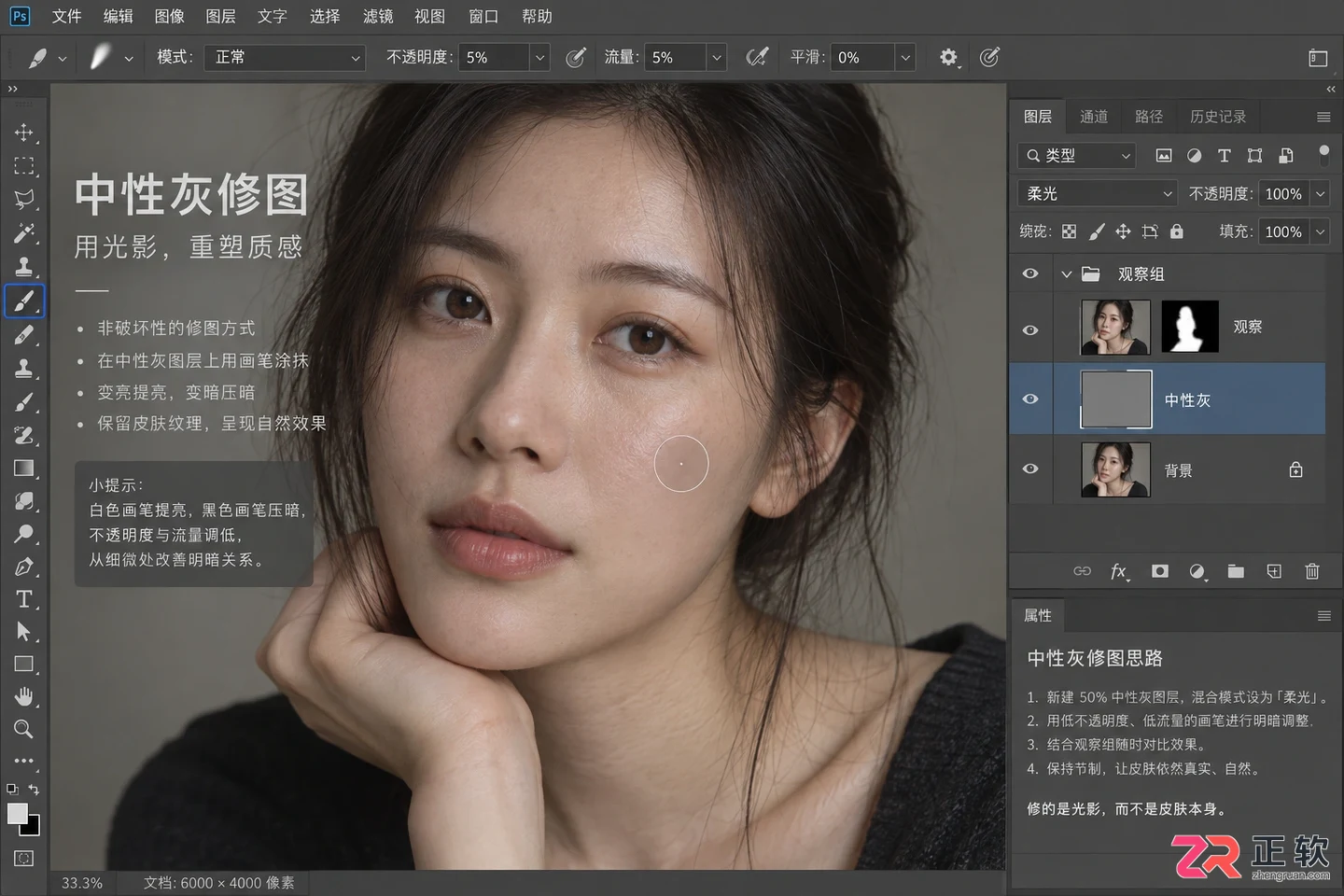Viewport: 1344px width, 896px height.
Task: Open the 柔光 blend mode dropdown
Action: [x=1097, y=193]
